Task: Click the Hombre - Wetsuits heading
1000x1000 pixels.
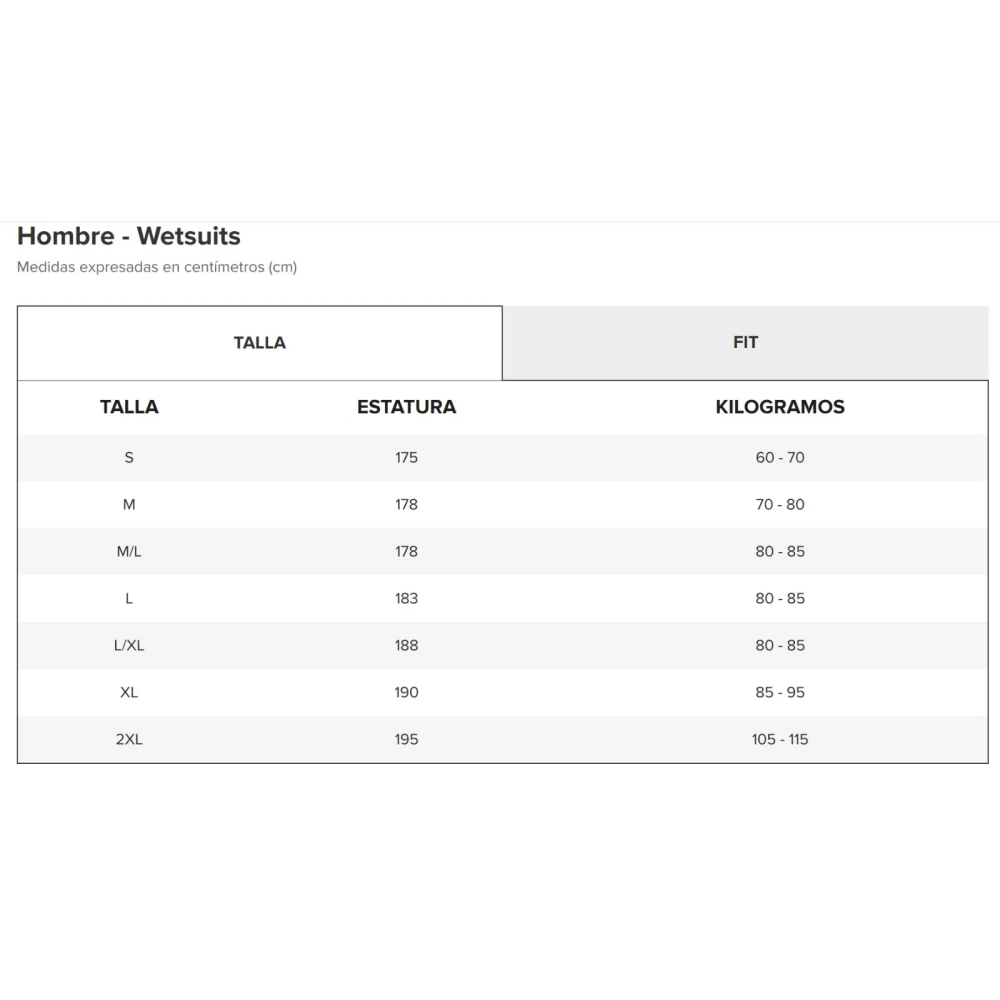Action: point(129,236)
